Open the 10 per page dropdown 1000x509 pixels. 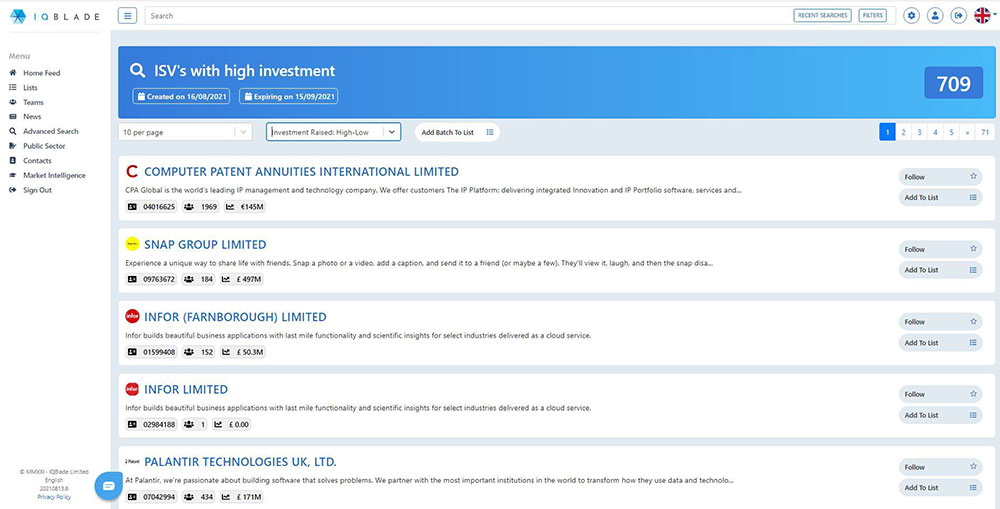185,132
